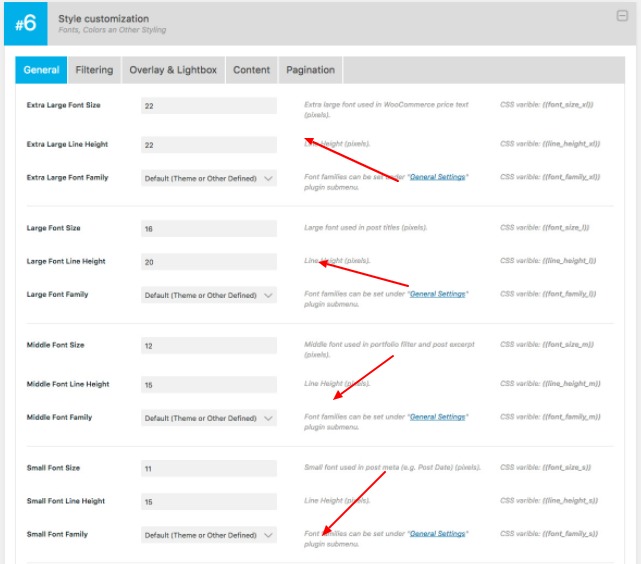Expand the Large Font Family dropdown
This screenshot has height=564, width=641.
[209, 295]
